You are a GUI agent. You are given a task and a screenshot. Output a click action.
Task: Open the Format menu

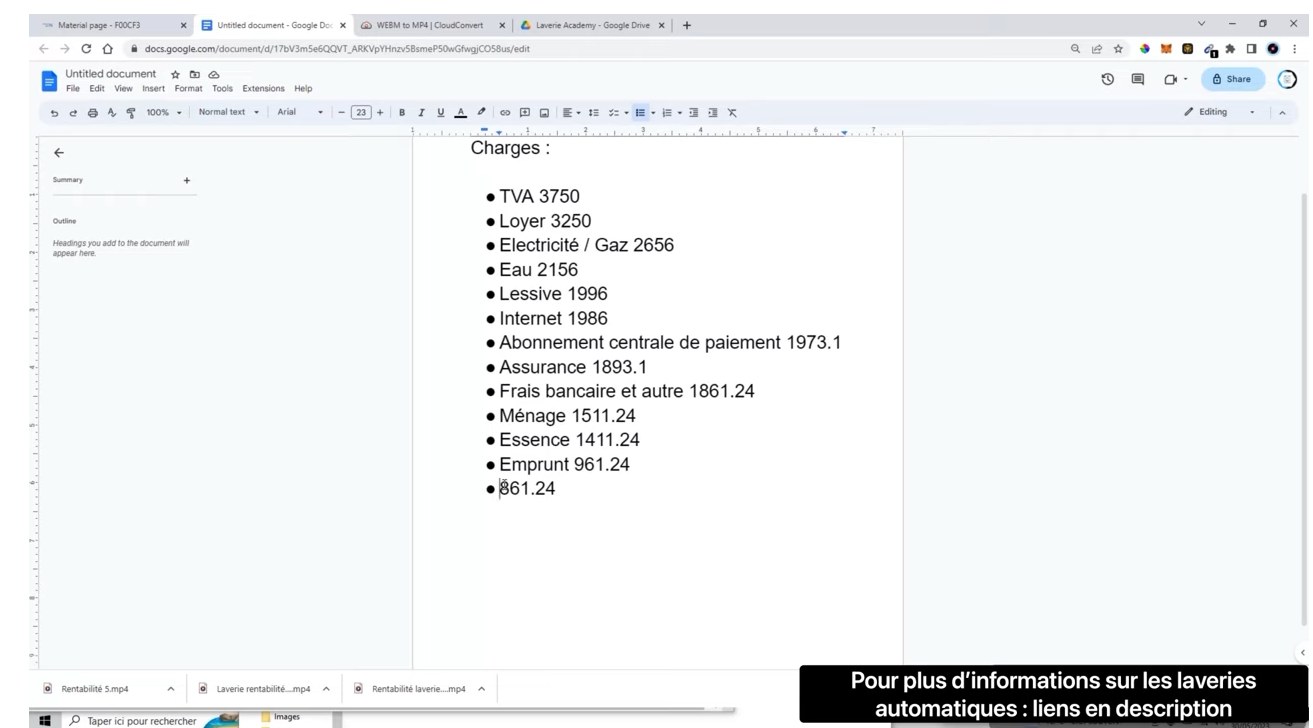click(x=188, y=89)
